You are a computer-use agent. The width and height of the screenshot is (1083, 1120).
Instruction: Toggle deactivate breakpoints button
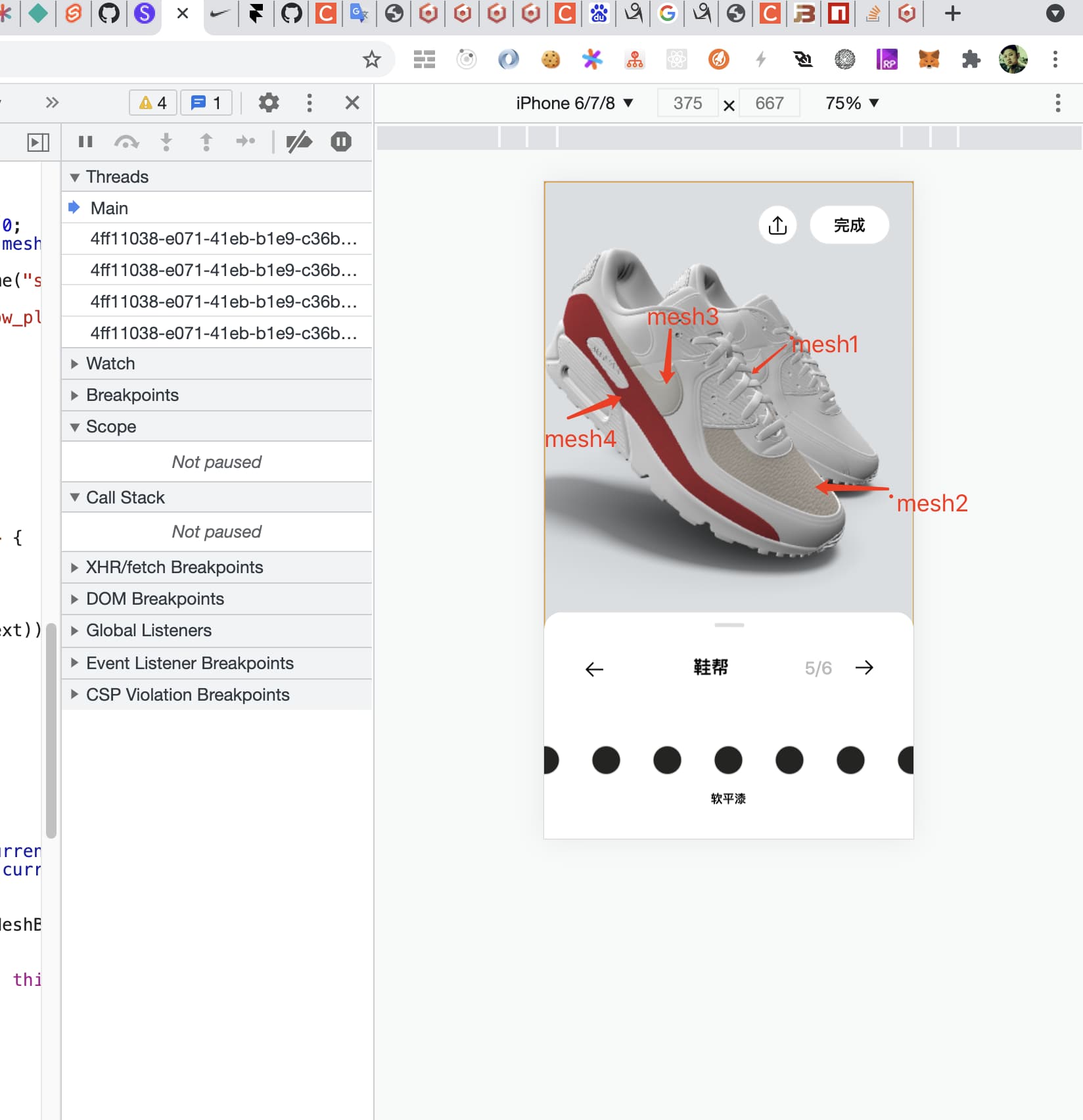tap(299, 142)
